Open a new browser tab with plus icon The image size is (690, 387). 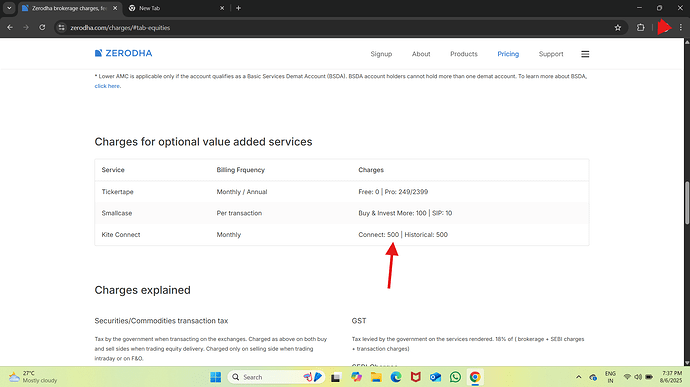(238, 8)
